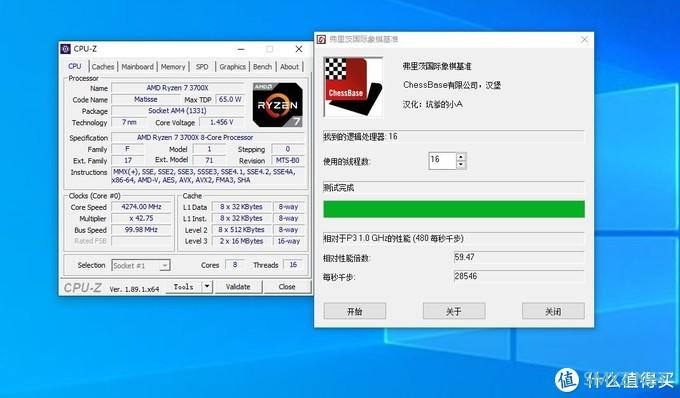Click the Validate button
680x398 pixels.
tap(238, 287)
